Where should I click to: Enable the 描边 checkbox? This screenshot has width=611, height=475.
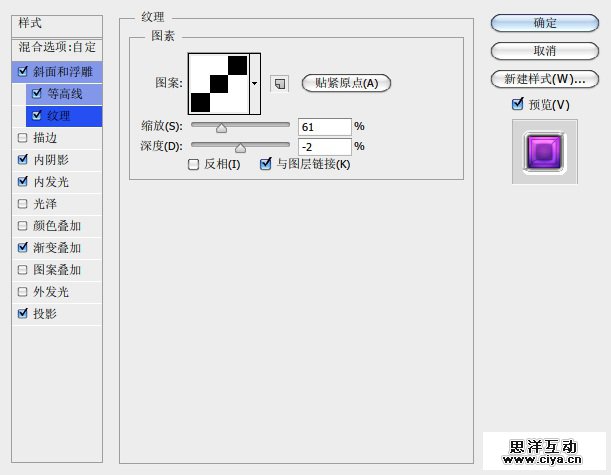23,138
